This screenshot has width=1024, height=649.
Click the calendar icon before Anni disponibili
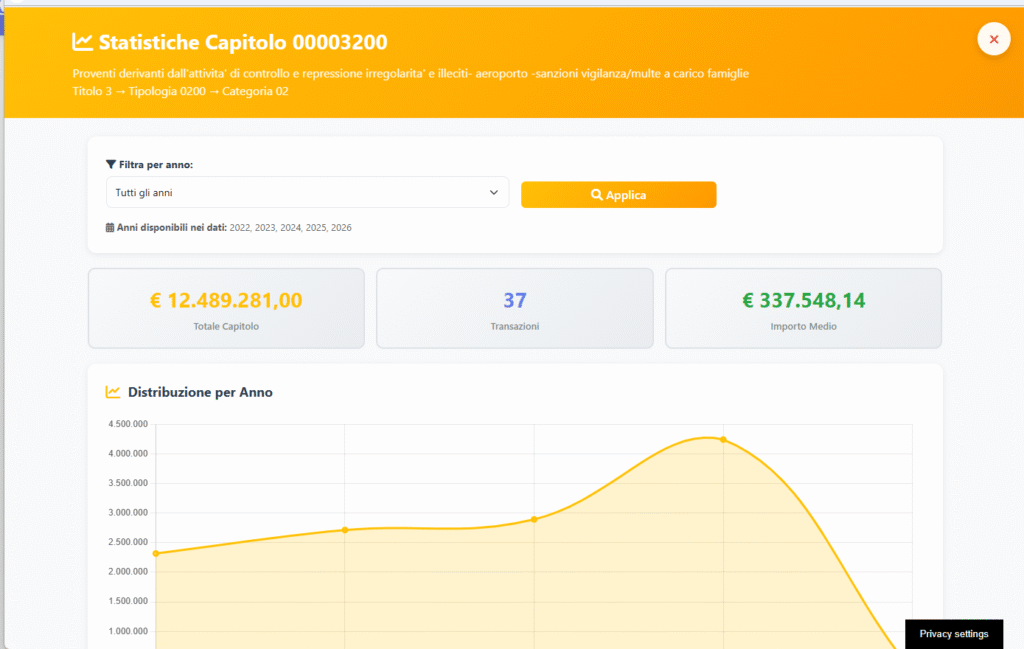tap(110, 228)
